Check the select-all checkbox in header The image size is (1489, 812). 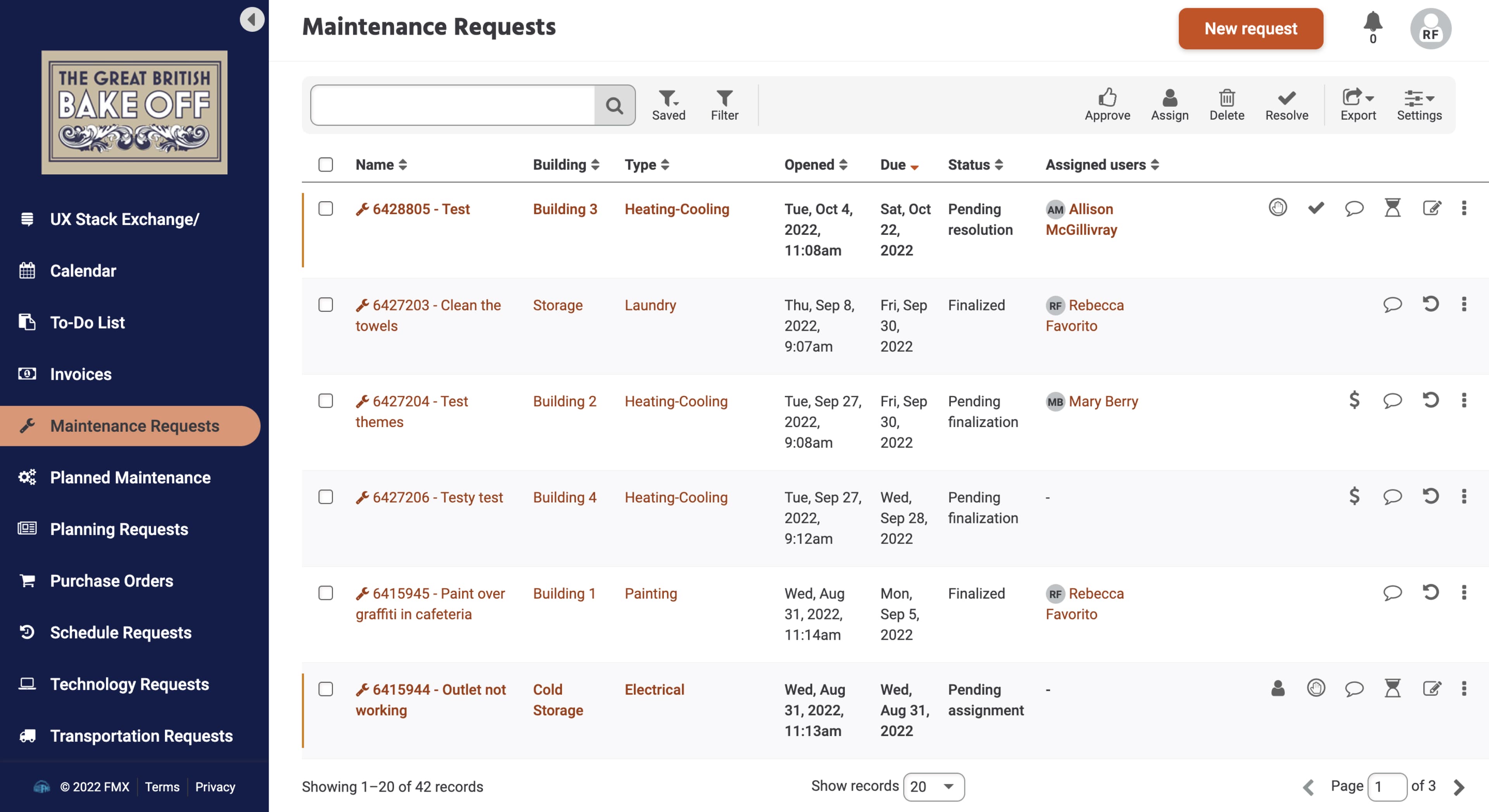click(x=325, y=165)
